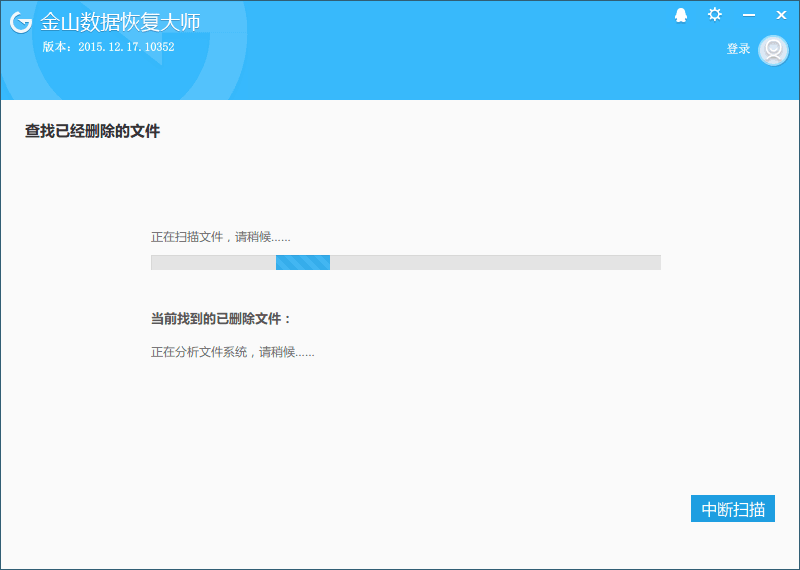Click the QQ penguin icon
Image resolution: width=800 pixels, height=570 pixels.
tap(681, 15)
